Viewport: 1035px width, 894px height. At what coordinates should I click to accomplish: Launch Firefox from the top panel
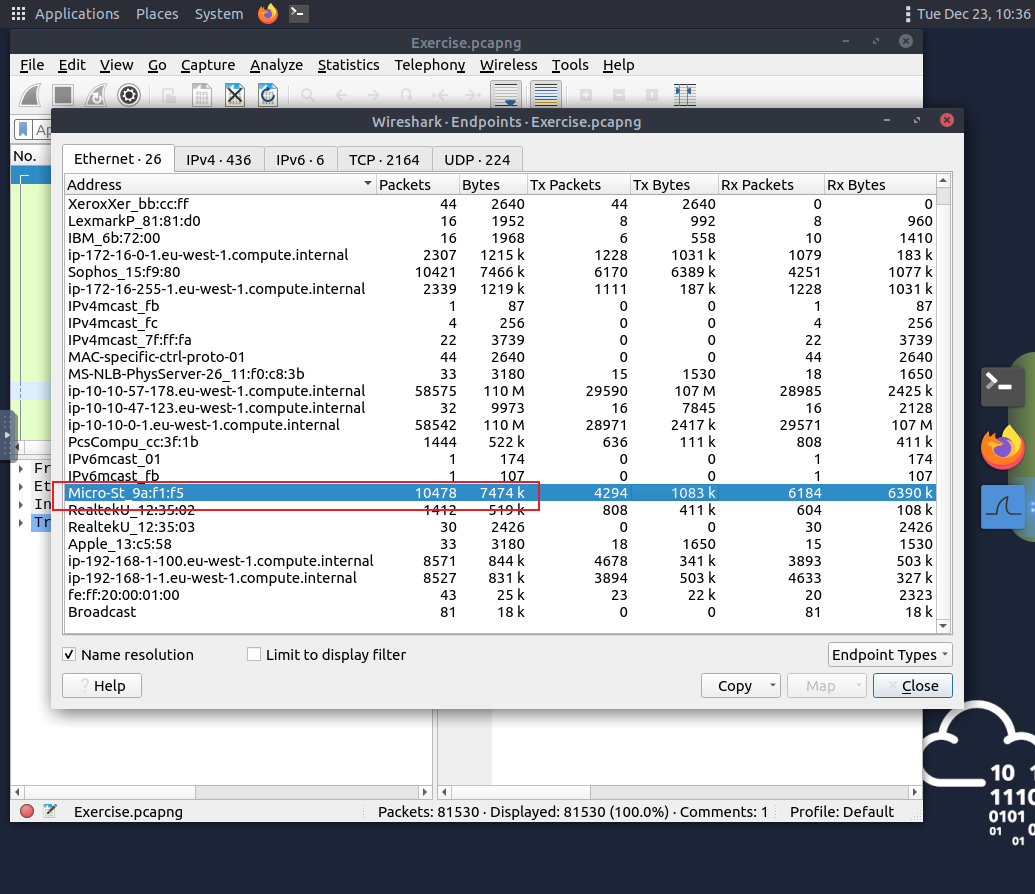[x=268, y=13]
